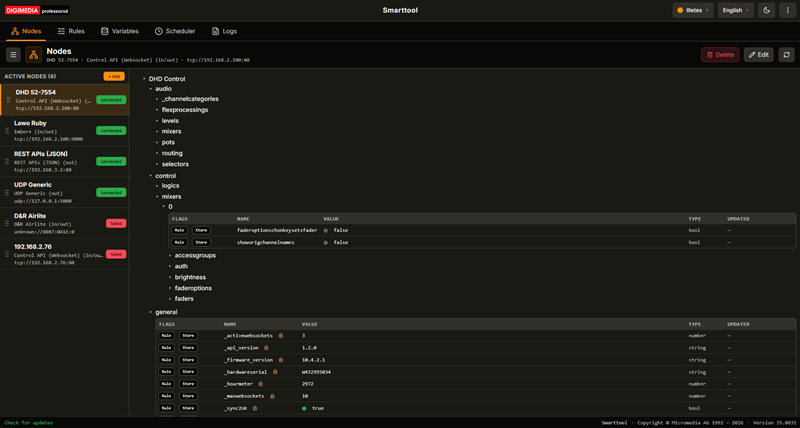
Task: Open the Illetes site dropdown
Action: click(693, 10)
